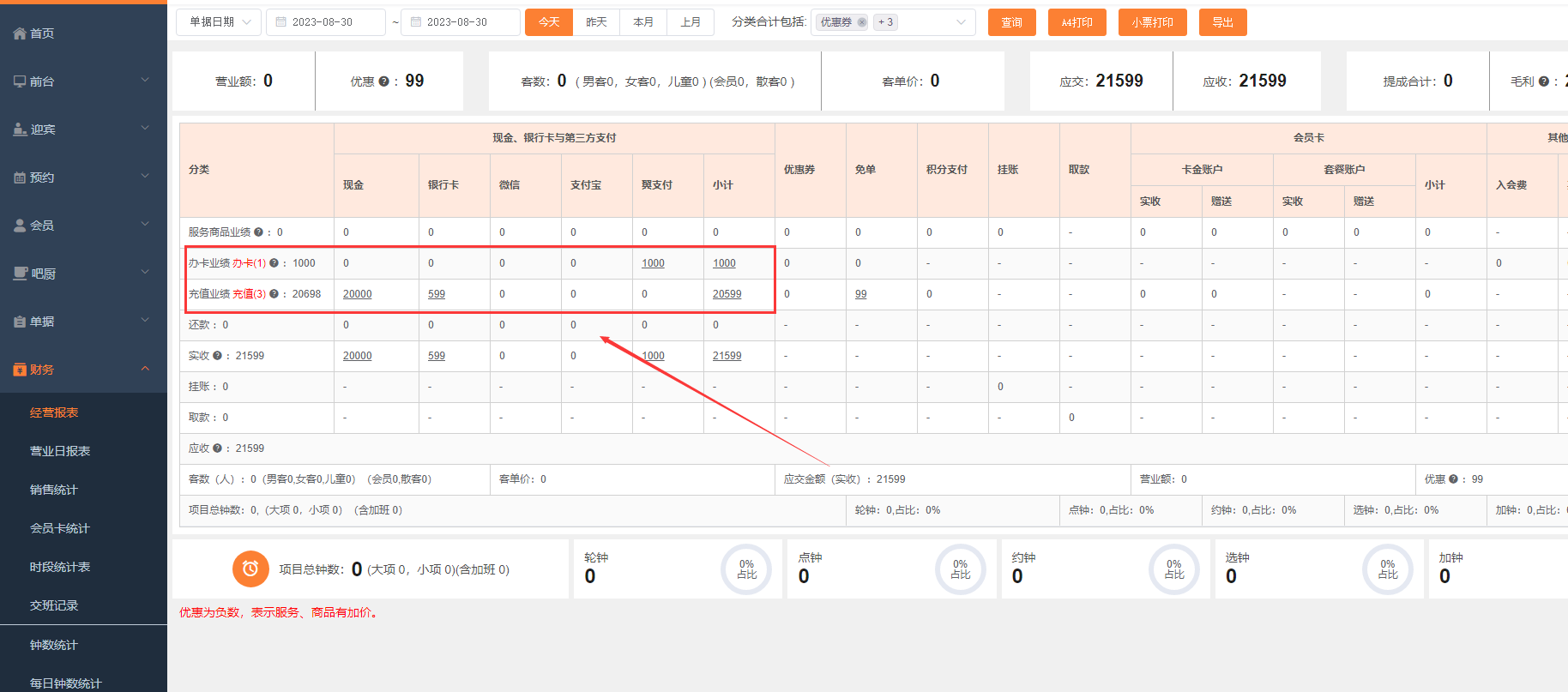This screenshot has height=692, width=1568.
Task: Click the 轮钟 0% 占比 progress ring
Action: coord(746,569)
